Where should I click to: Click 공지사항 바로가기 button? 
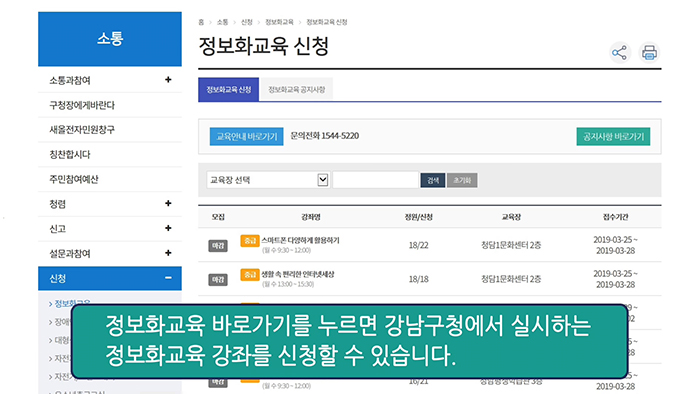tap(613, 137)
